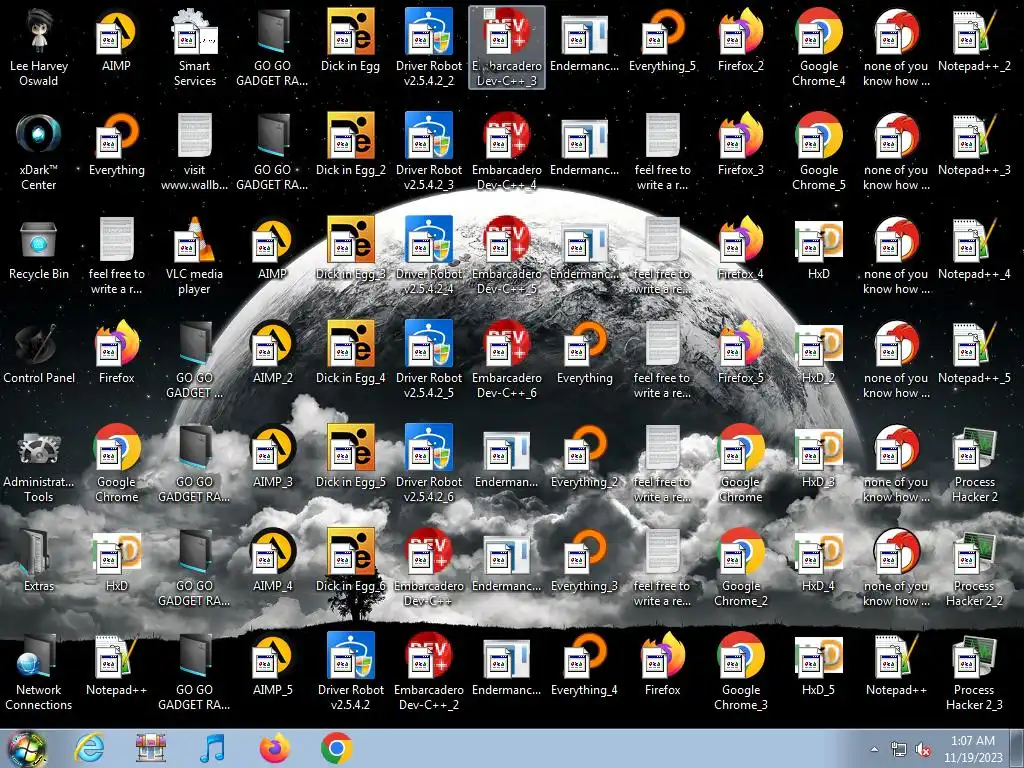Screen dimensions: 1024x768
Task: Open the Recycle Bin
Action: pos(39,250)
